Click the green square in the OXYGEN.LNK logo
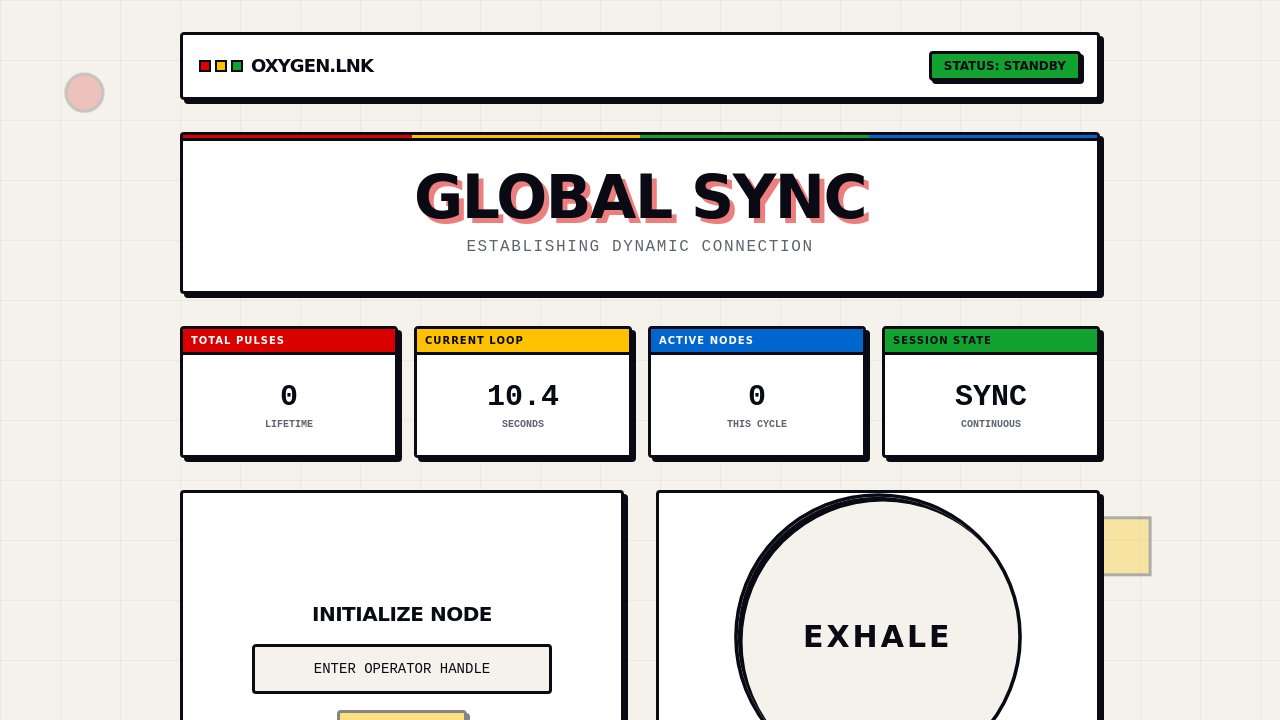 click(237, 66)
